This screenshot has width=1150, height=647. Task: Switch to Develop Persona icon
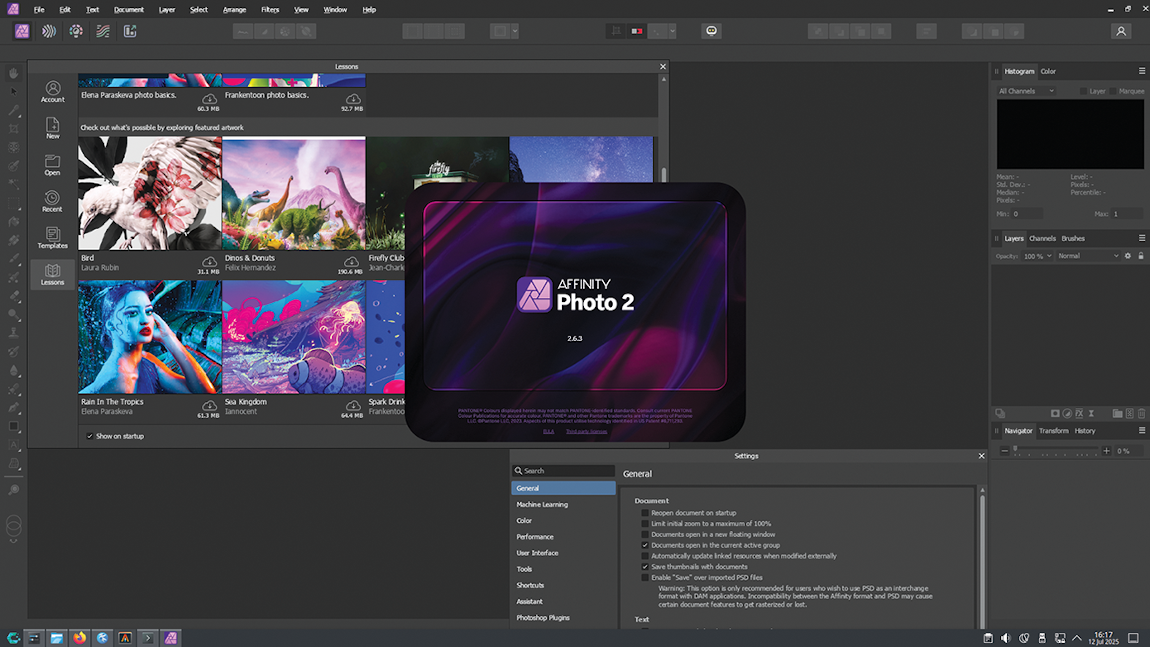coord(76,31)
